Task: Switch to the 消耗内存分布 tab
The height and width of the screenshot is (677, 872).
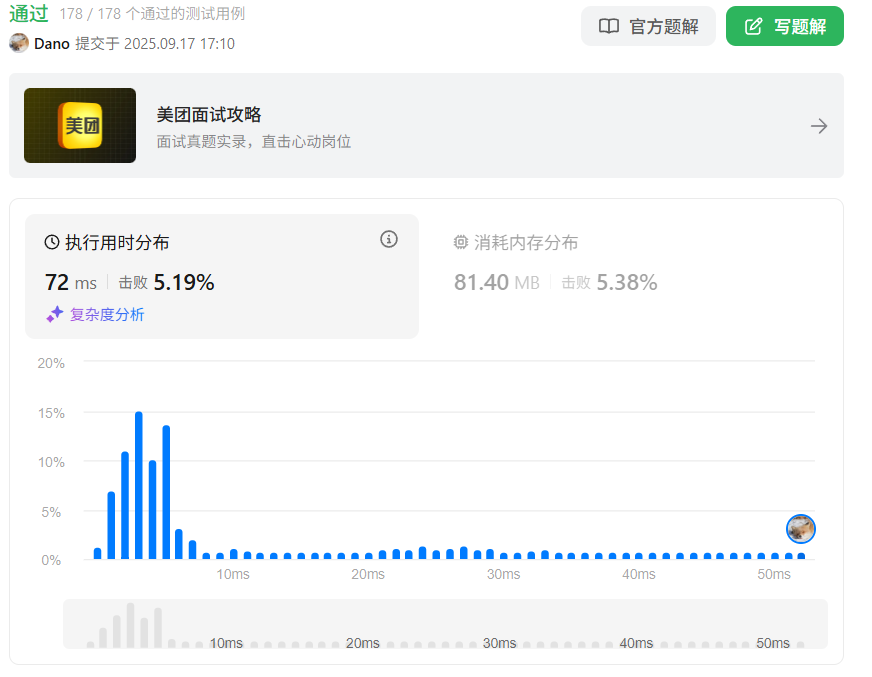Action: point(526,242)
